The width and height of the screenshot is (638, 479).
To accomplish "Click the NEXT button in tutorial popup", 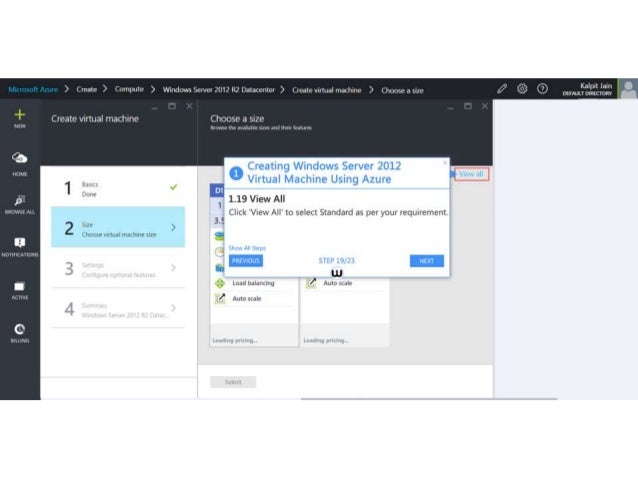I will pyautogui.click(x=426, y=261).
